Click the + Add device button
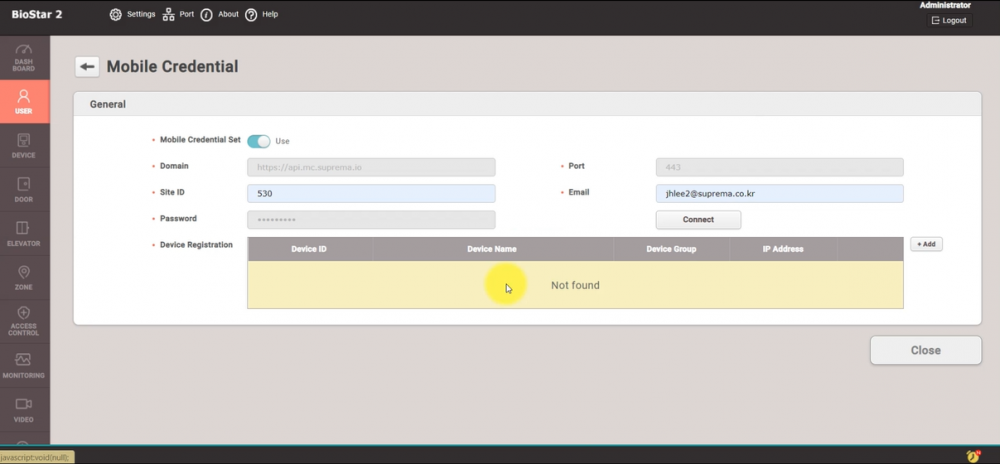The height and width of the screenshot is (464, 1000). (x=925, y=244)
